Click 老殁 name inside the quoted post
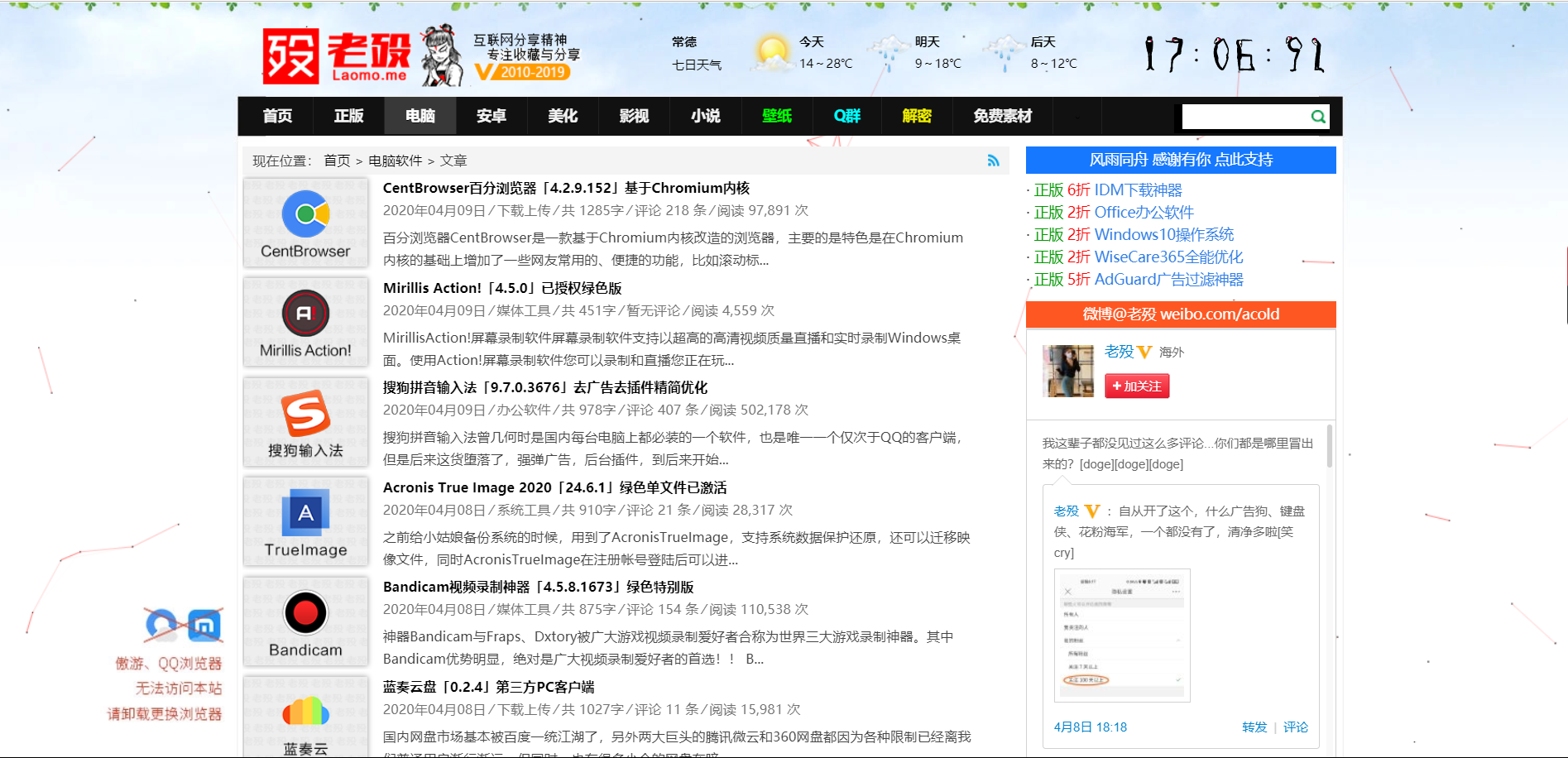 pyautogui.click(x=1067, y=511)
